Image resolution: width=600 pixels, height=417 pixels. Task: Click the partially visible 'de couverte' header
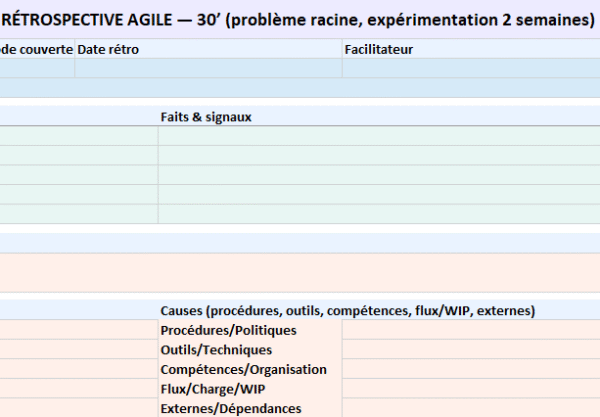point(37,49)
